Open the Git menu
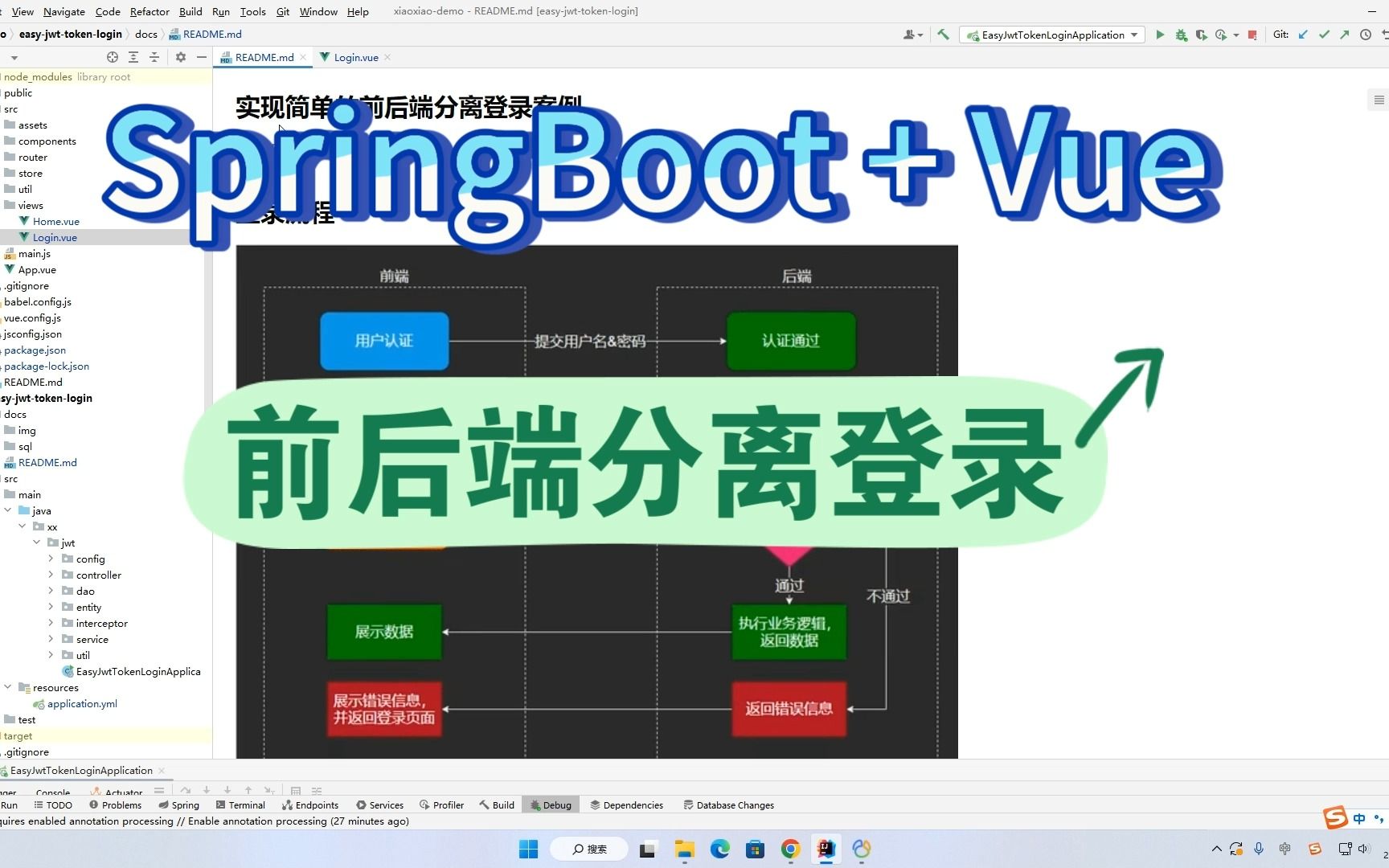Image resolution: width=1389 pixels, height=868 pixels. tap(283, 11)
